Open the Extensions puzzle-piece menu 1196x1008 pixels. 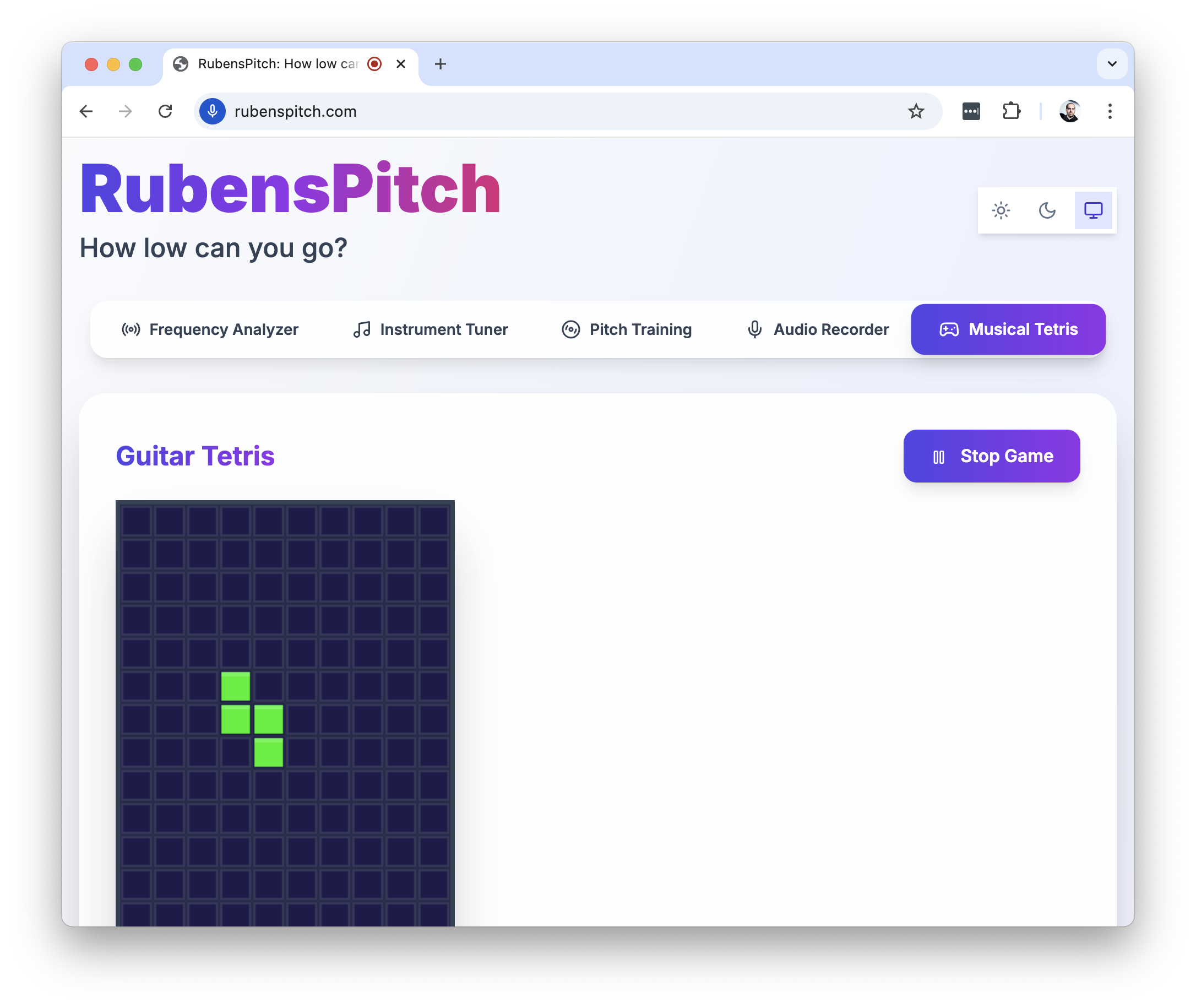1011,111
